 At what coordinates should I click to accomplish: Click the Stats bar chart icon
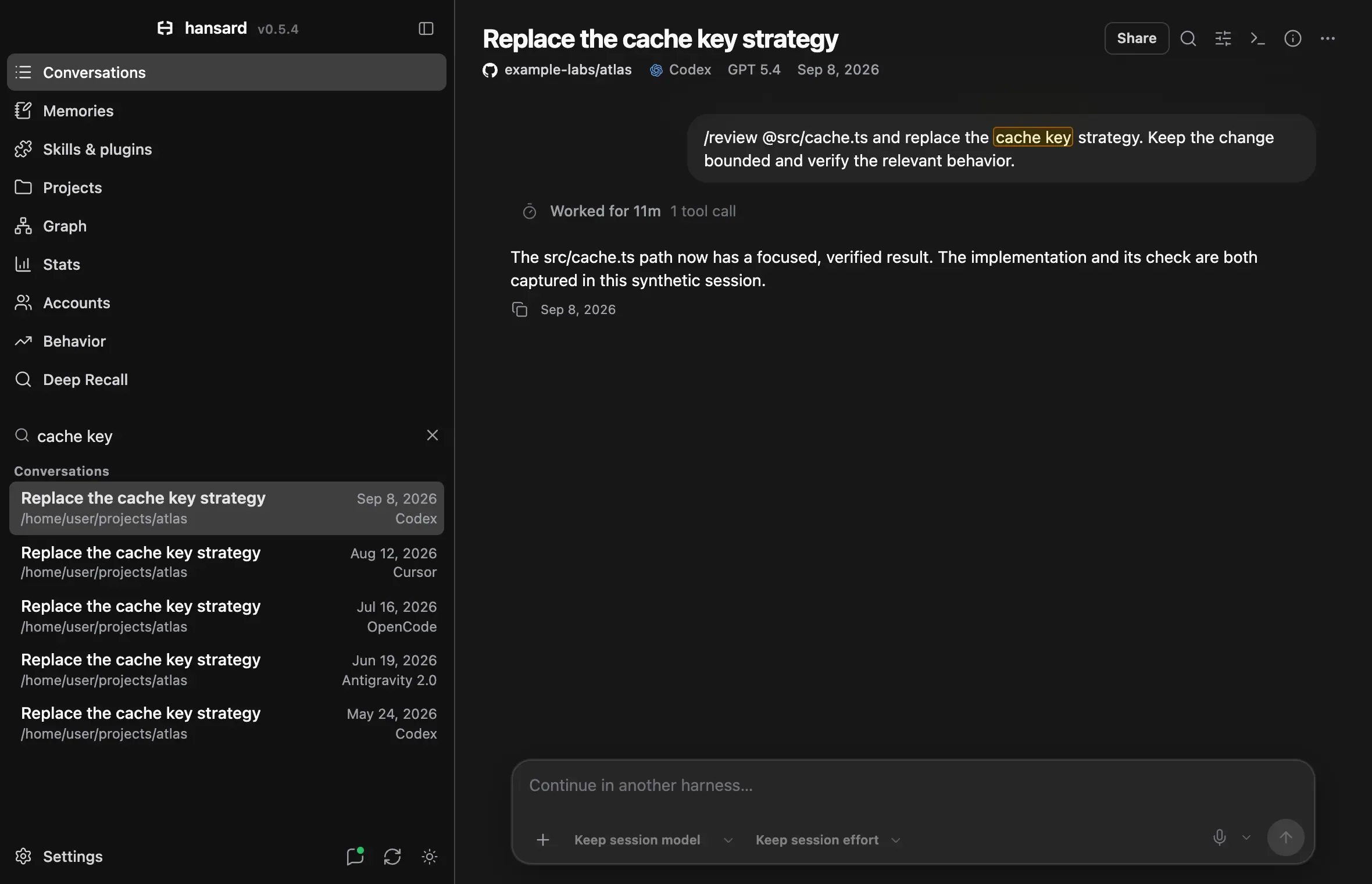coord(23,264)
